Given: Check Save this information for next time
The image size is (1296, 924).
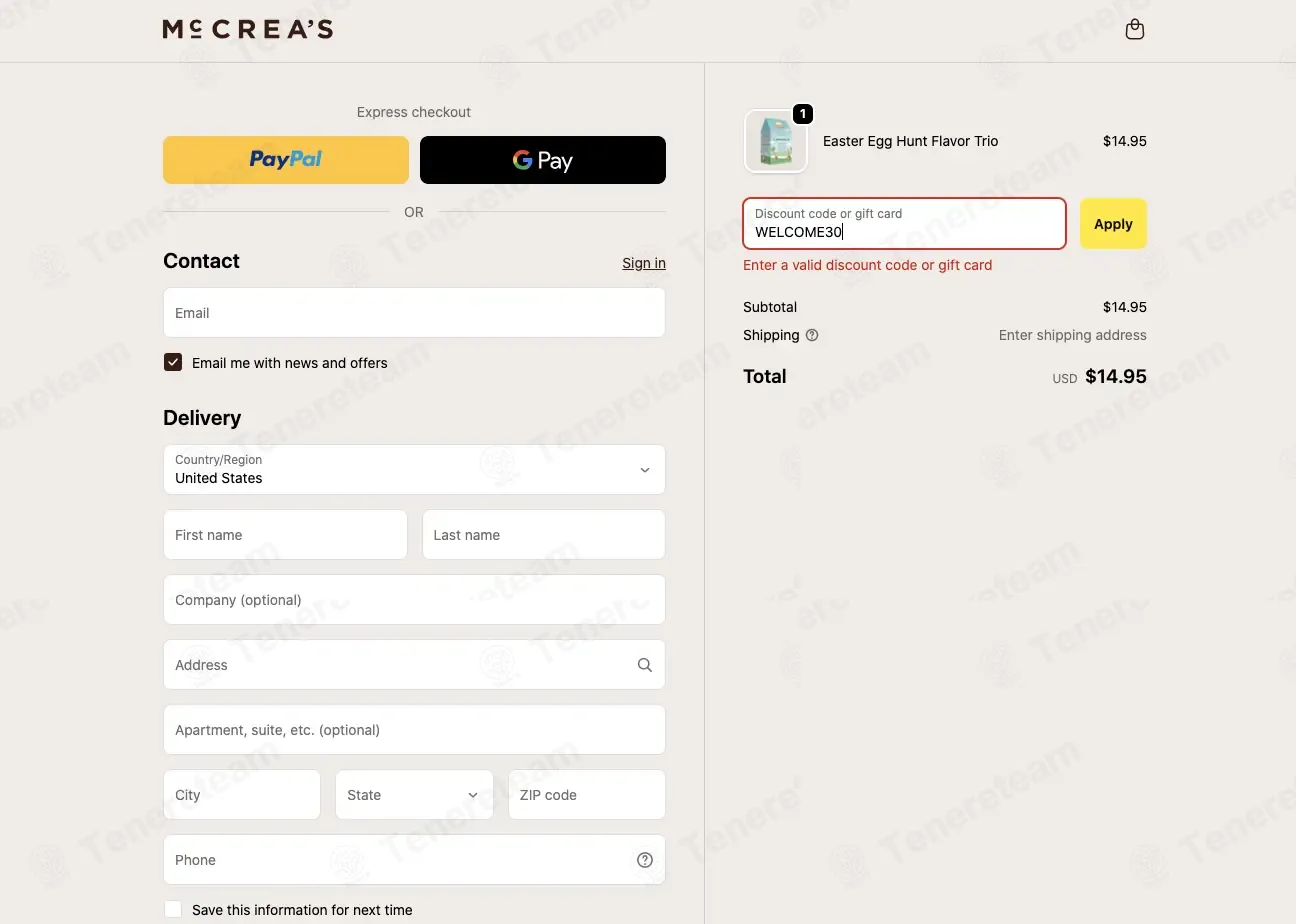Looking at the screenshot, I should point(173,909).
